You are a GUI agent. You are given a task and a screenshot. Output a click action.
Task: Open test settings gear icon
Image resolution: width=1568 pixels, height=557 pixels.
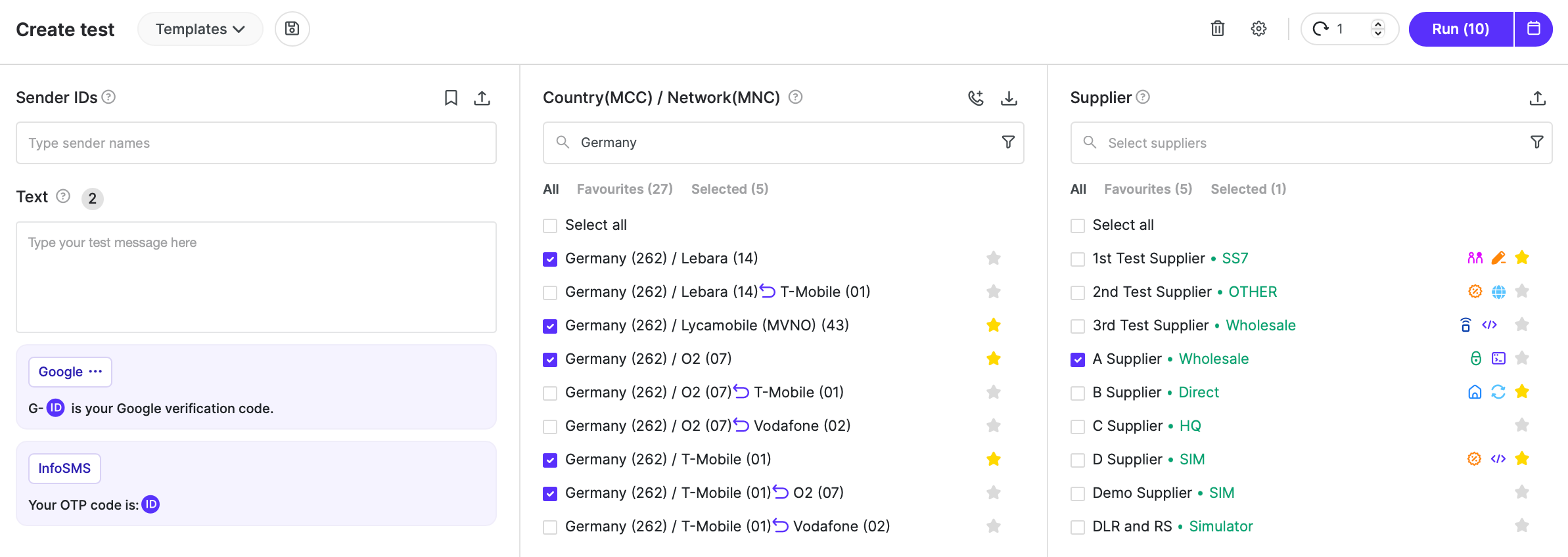pos(1258,29)
